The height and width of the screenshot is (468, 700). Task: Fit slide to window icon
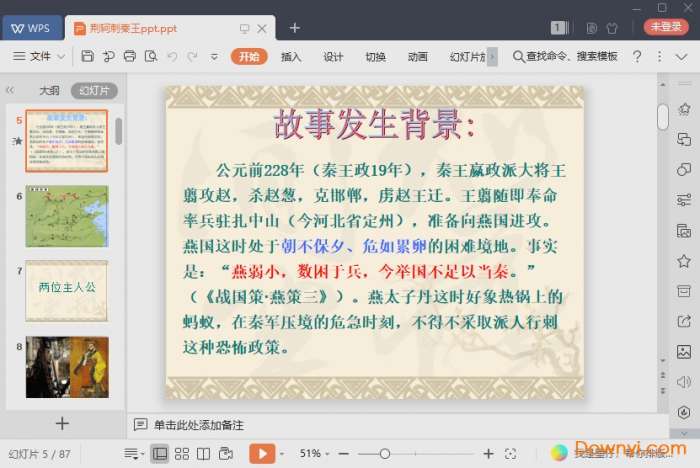pos(510,454)
